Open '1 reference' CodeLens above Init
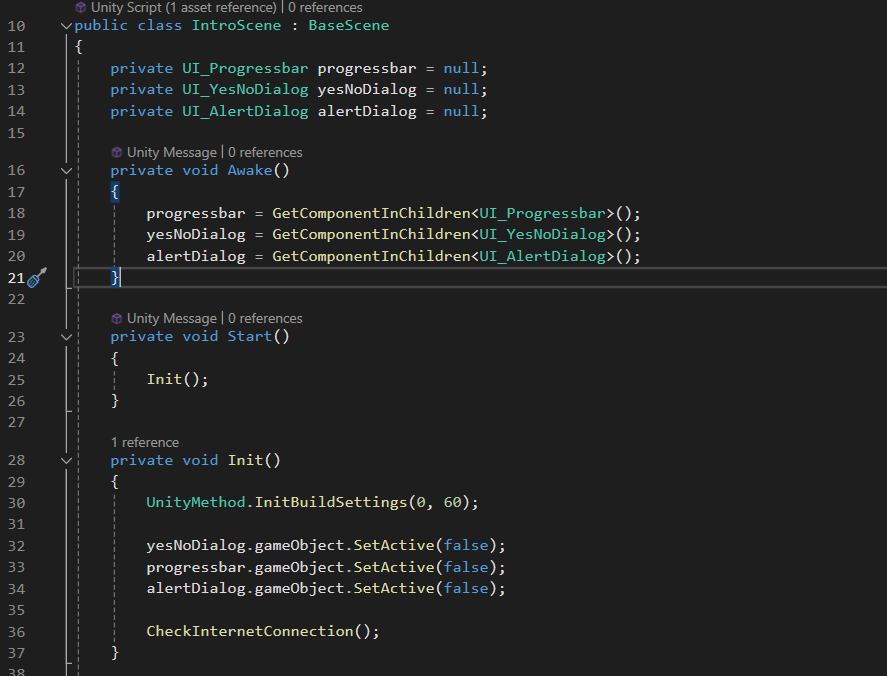This screenshot has width=887, height=676. (145, 442)
